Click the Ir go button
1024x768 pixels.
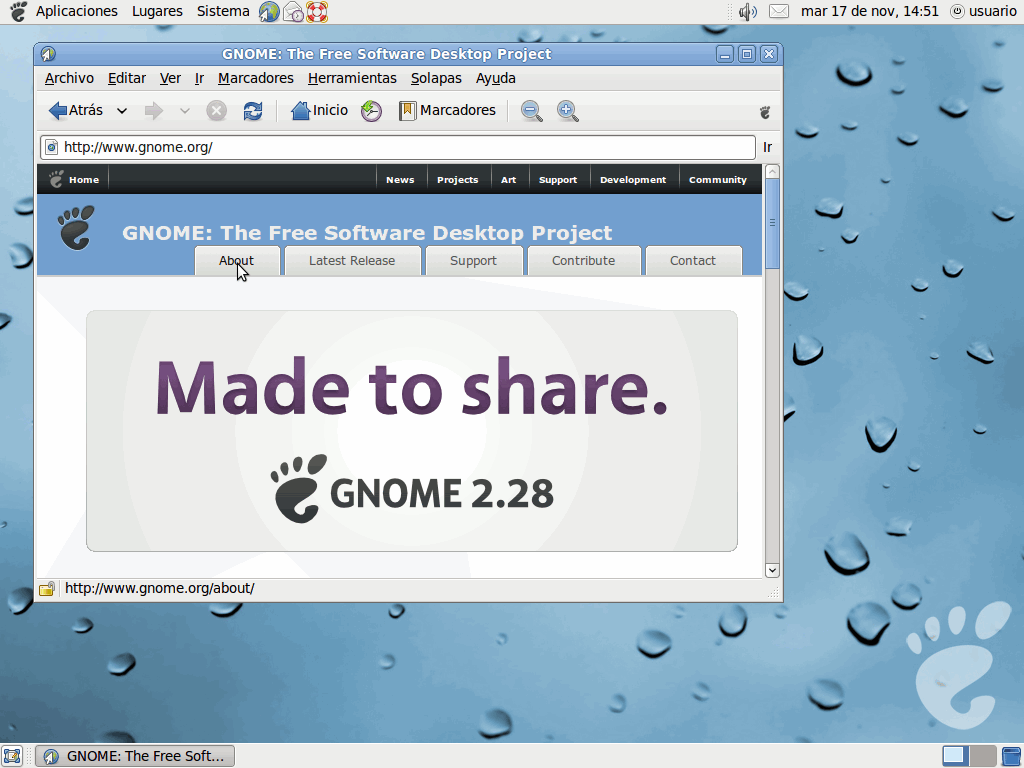(x=767, y=148)
